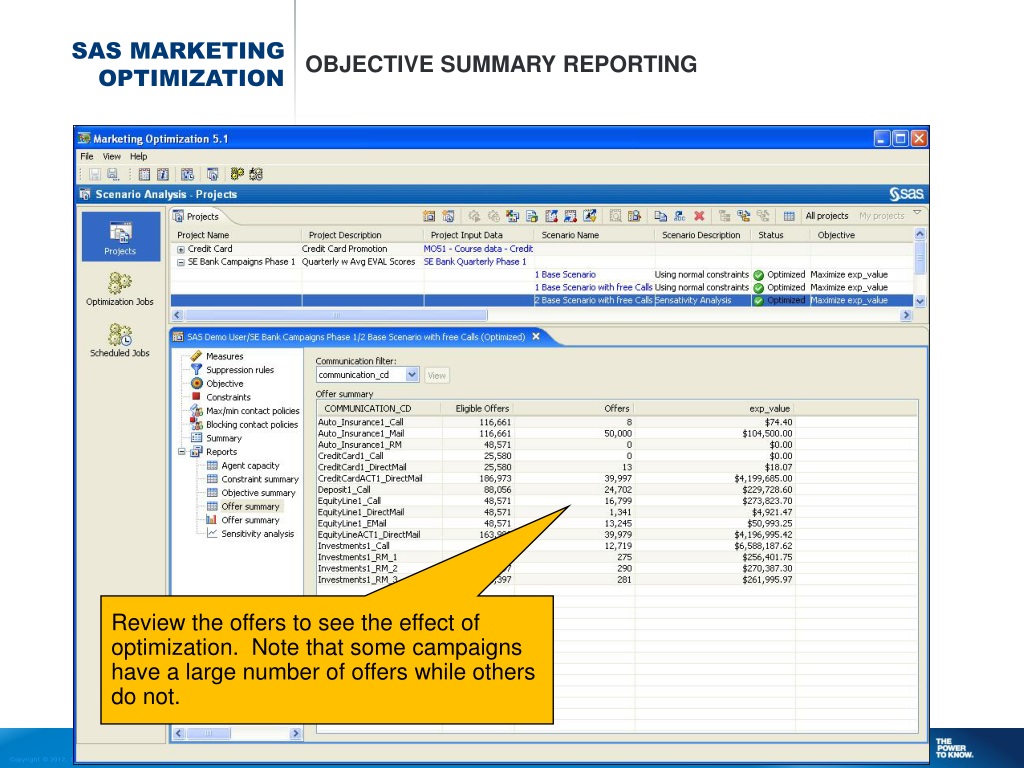This screenshot has height=768, width=1024.
Task: Click the View button next to communication filter
Action: (x=436, y=376)
